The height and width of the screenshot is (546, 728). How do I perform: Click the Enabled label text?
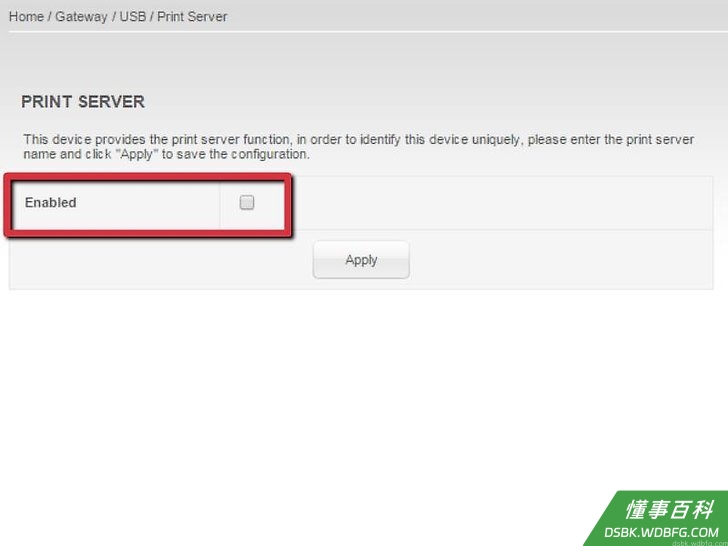click(x=51, y=202)
